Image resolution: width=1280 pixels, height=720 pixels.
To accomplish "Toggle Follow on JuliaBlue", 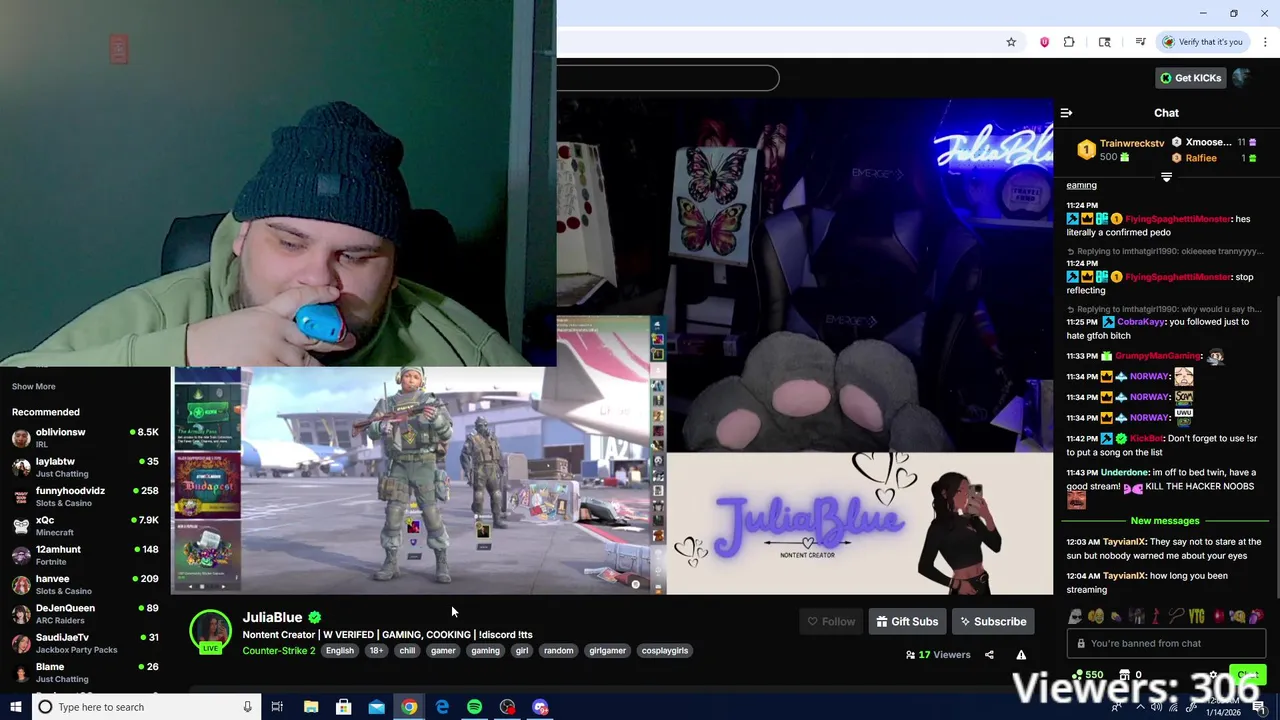I will (831, 622).
